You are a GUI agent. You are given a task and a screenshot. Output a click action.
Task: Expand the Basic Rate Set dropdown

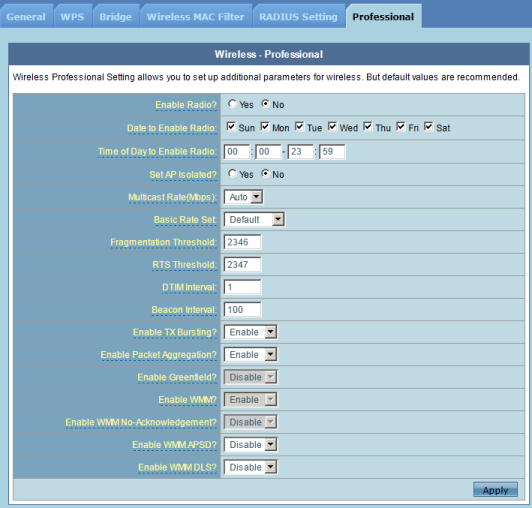tap(254, 219)
